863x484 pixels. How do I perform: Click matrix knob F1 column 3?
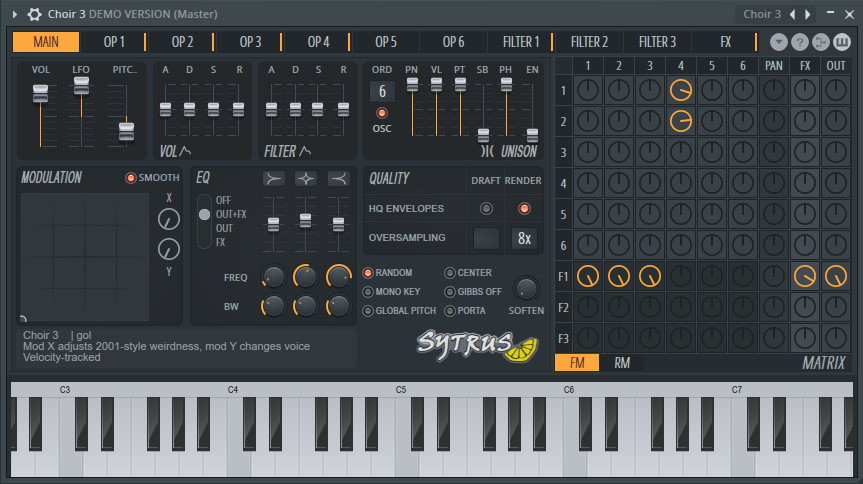[649, 276]
